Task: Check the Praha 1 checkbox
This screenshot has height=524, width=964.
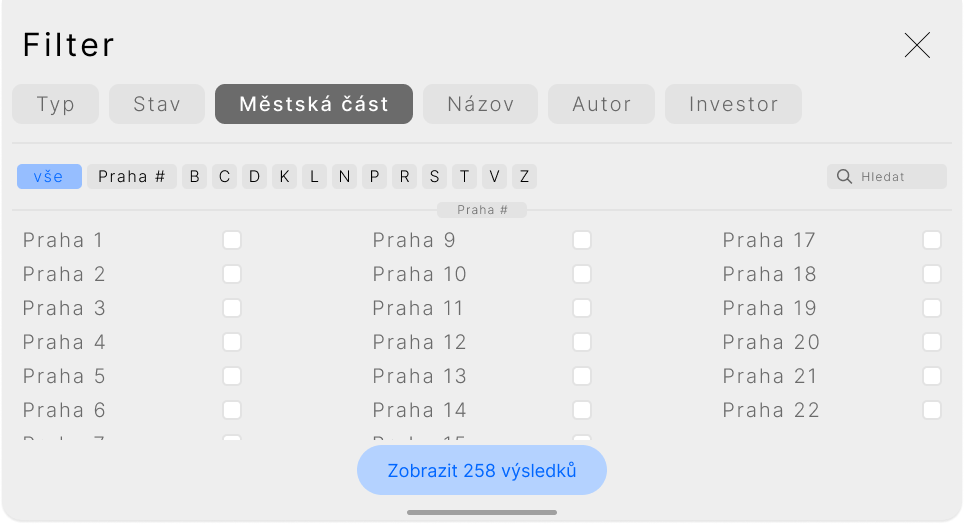Action: (x=232, y=240)
